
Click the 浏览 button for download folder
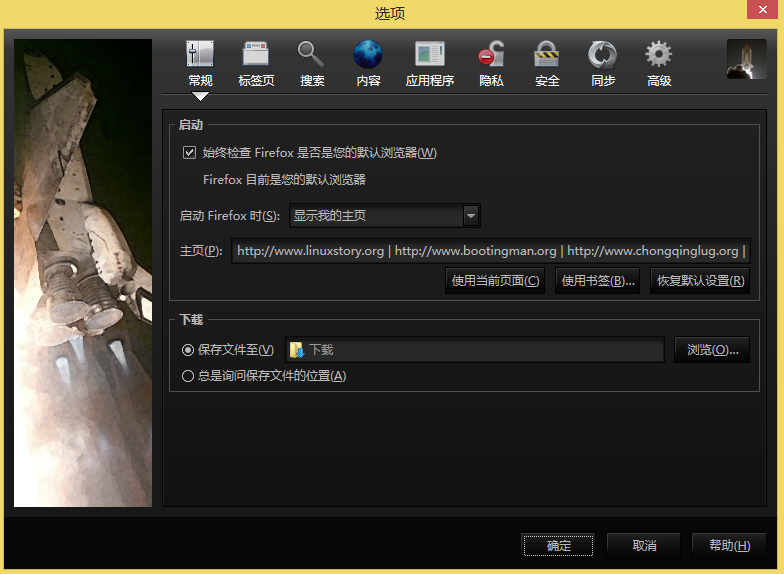click(712, 350)
